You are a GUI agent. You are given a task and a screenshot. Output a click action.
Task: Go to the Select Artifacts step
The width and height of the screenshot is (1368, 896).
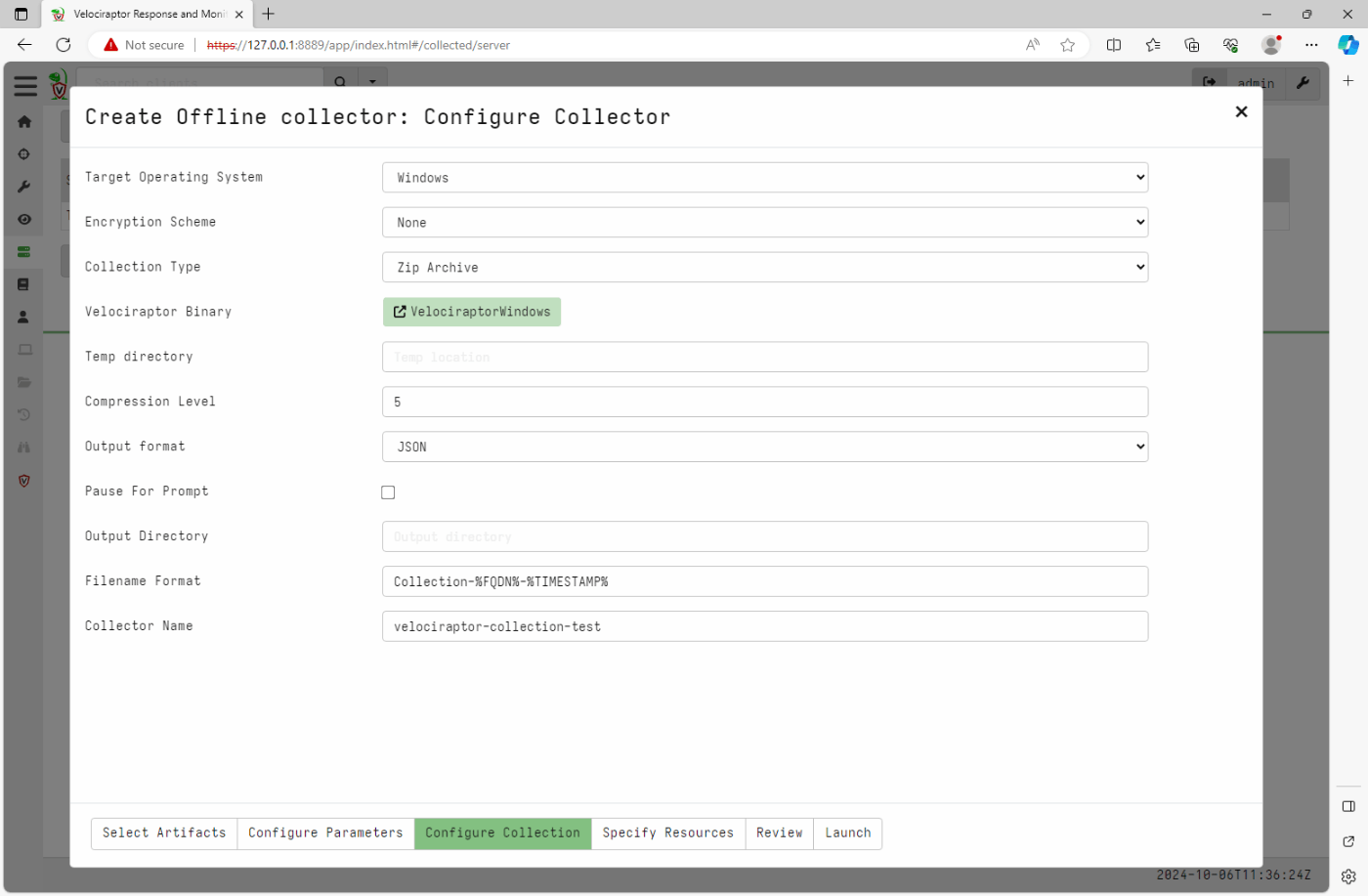coord(164,833)
